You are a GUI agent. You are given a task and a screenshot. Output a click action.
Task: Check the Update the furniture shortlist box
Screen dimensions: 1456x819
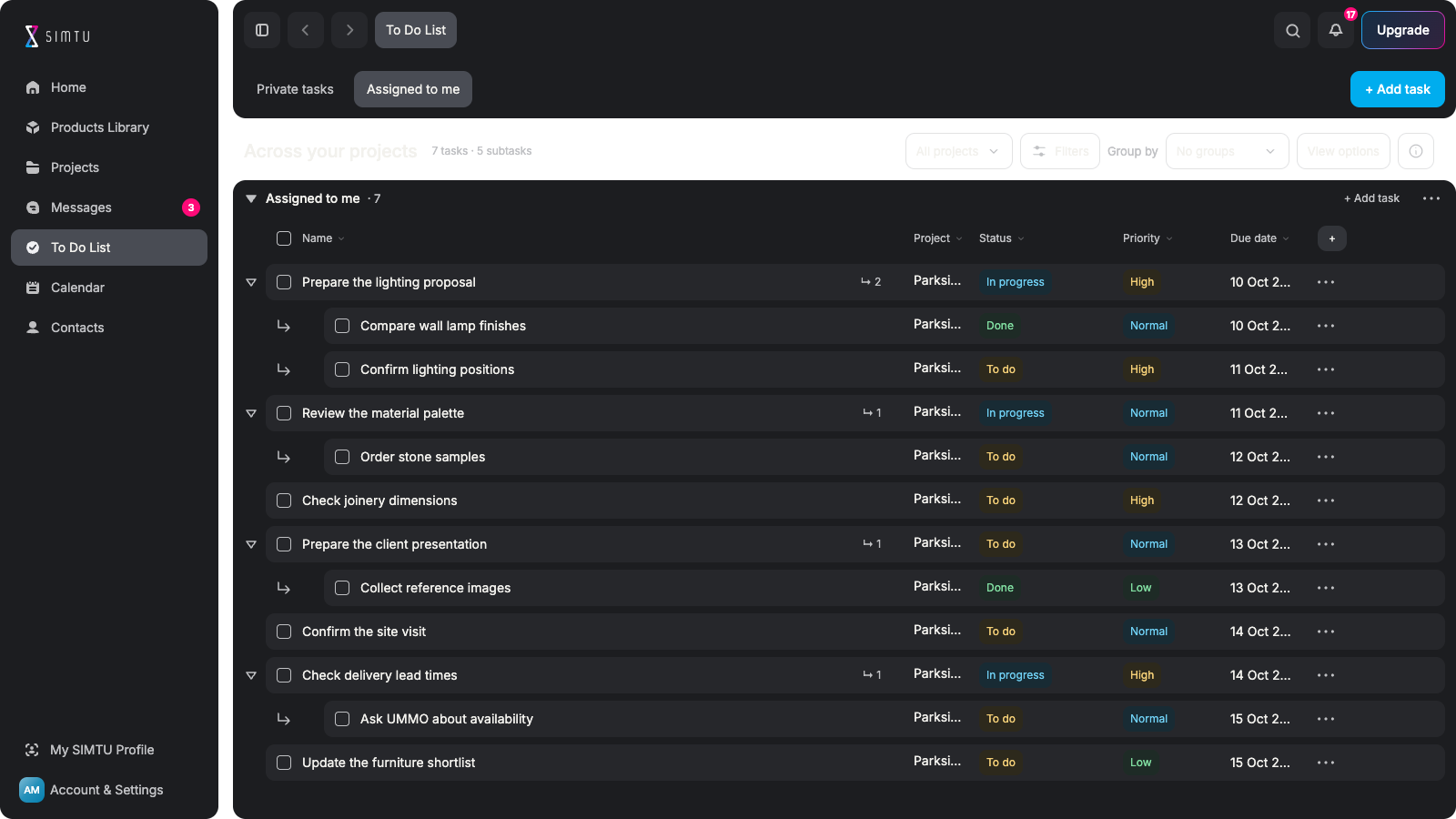point(284,763)
